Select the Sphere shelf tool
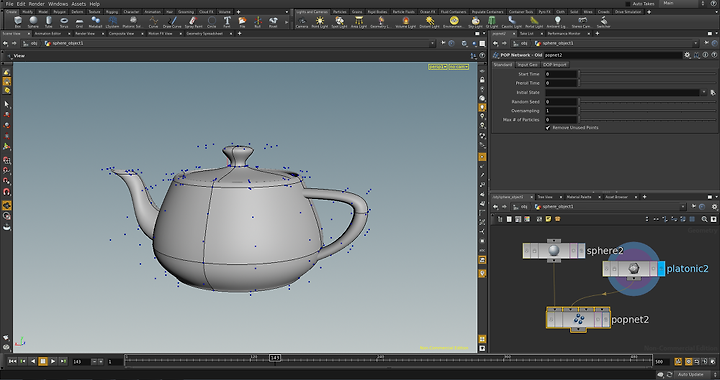 point(34,22)
